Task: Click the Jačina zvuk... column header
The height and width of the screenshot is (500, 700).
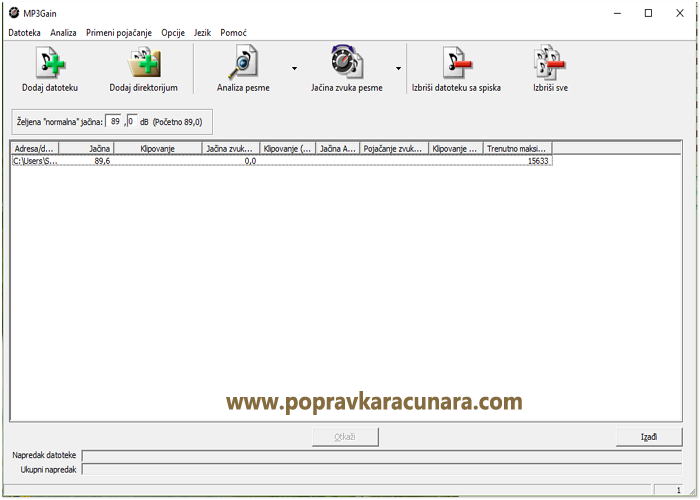Action: (231, 149)
